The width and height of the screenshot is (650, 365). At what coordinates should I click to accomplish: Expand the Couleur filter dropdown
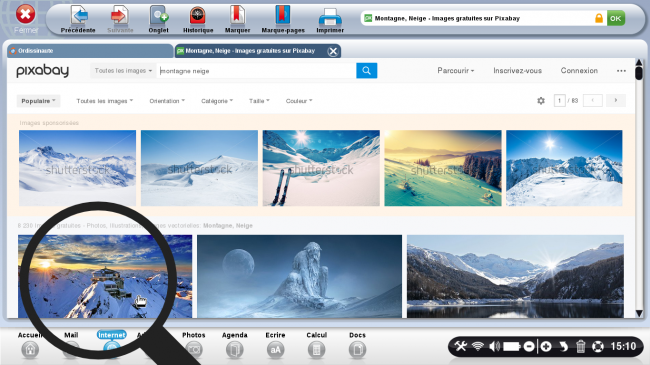pos(299,101)
